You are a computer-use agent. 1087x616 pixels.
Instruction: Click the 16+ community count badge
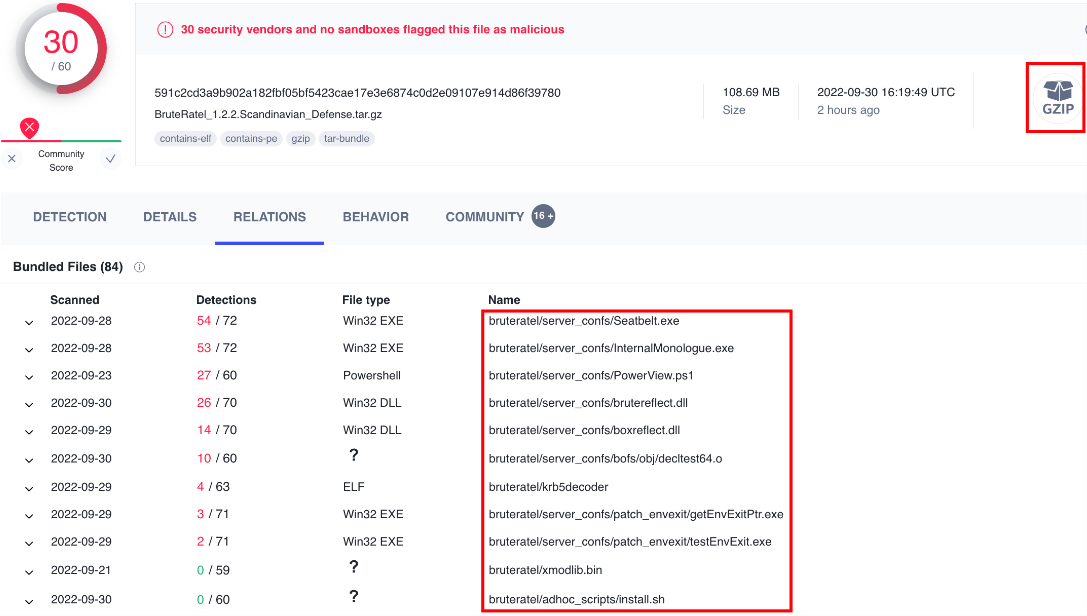click(x=544, y=216)
